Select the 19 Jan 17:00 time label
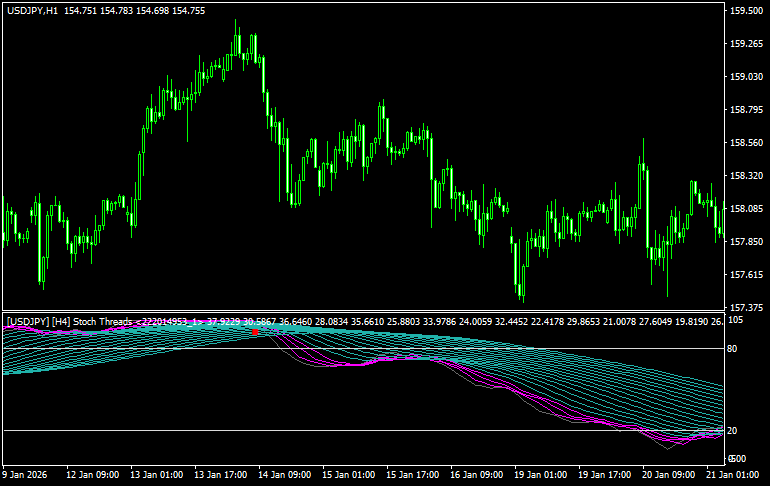 pyautogui.click(x=602, y=475)
